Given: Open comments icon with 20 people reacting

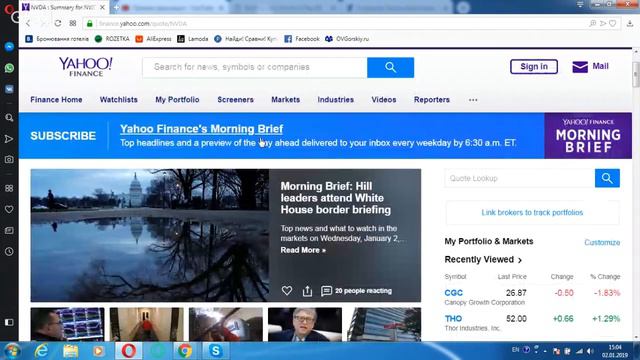Looking at the screenshot, I should (x=326, y=291).
